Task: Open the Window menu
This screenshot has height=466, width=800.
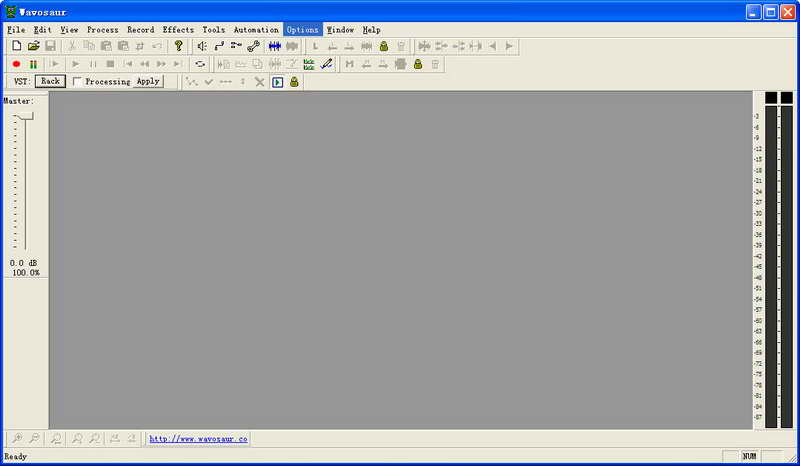Action: pos(340,30)
